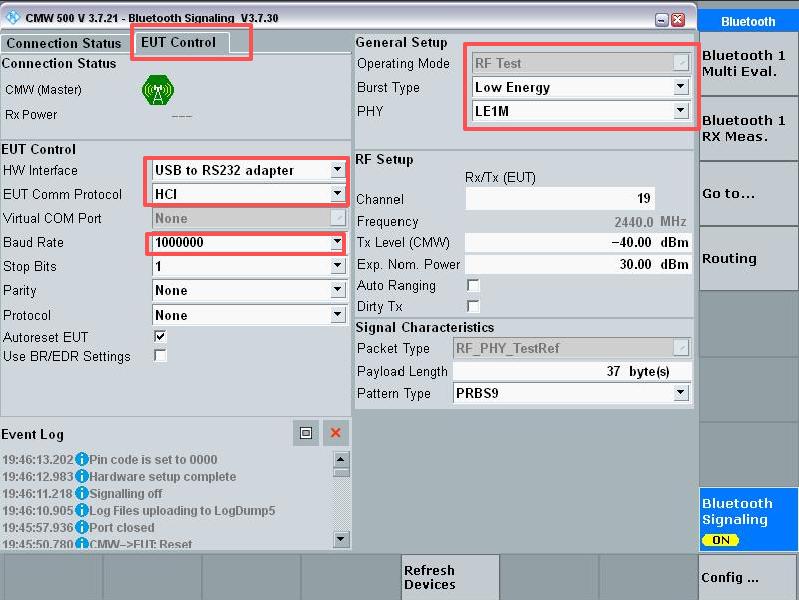
Task: Click the 'Hardware setup complete' log text
Action: [163, 477]
